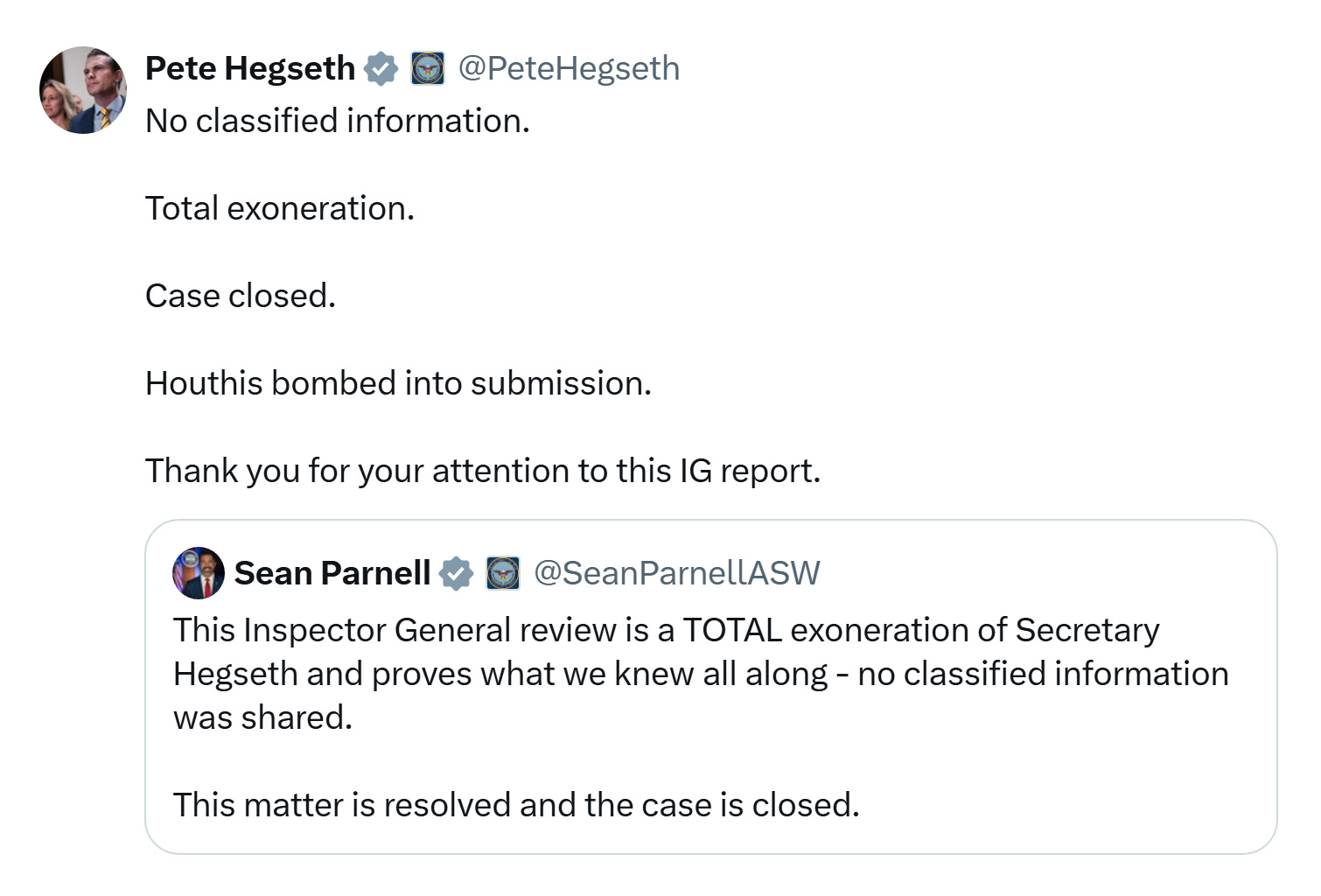1321x896 pixels.
Task: Open the Pete Hegseth display name
Action: coord(250,68)
